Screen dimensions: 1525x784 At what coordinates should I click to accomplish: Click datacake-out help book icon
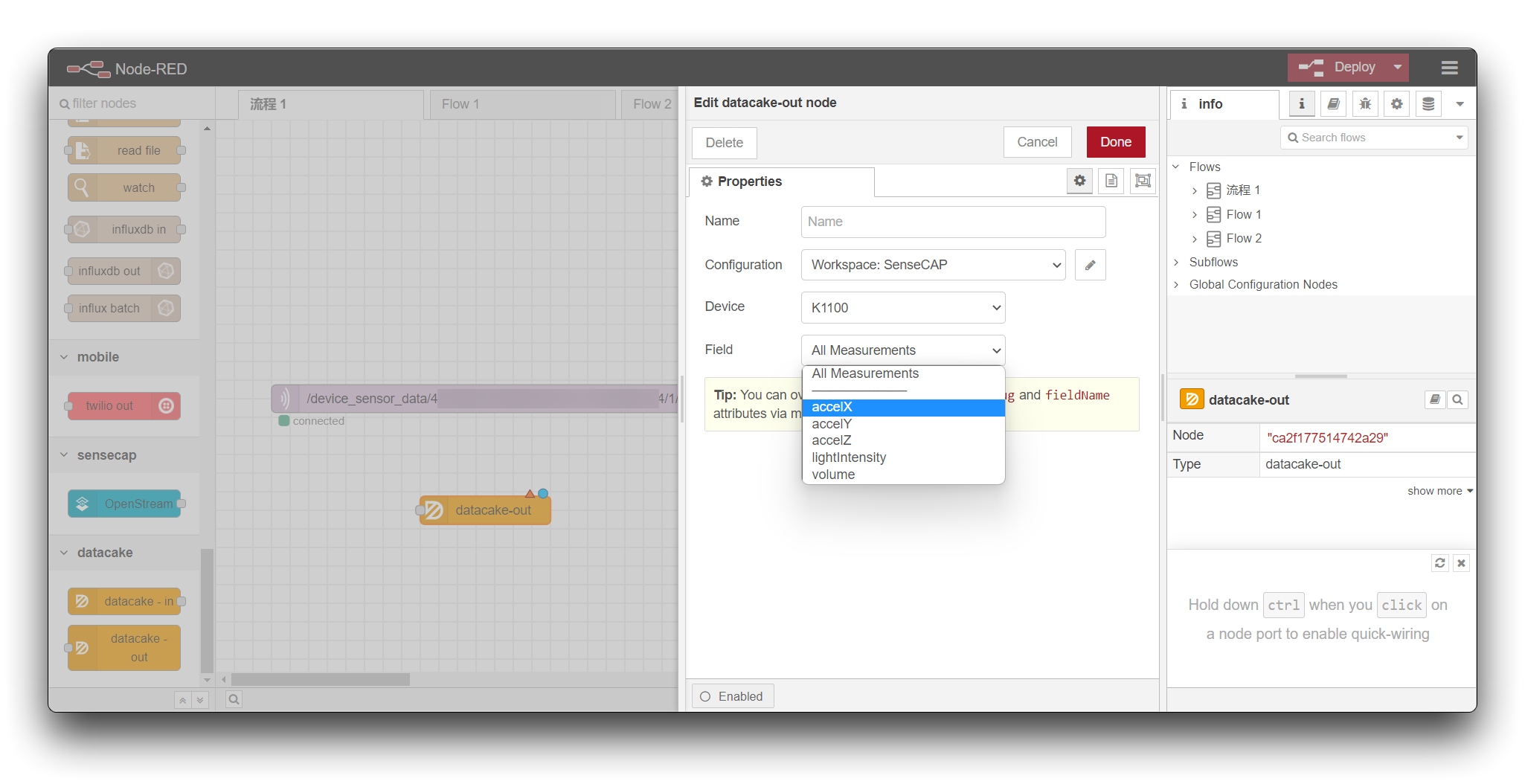pyautogui.click(x=1435, y=399)
